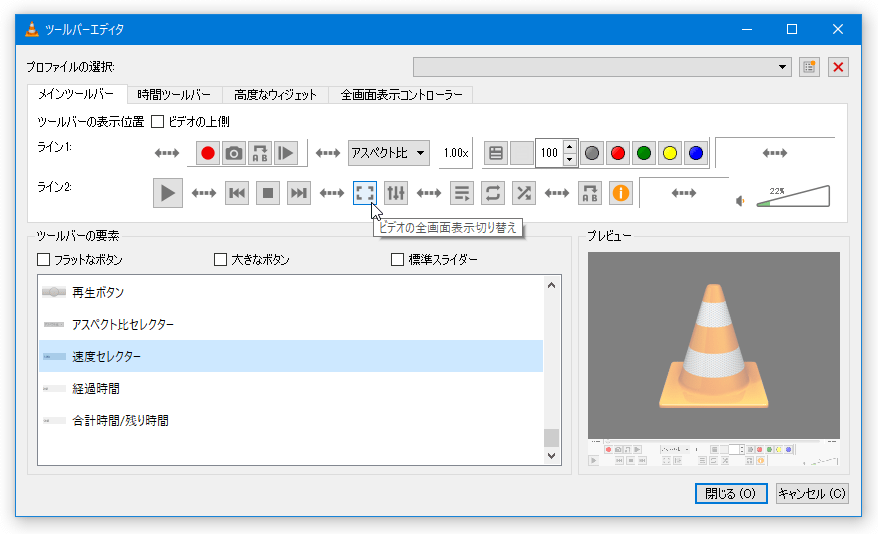Open the アスペクト比 dropdown

pos(389,153)
